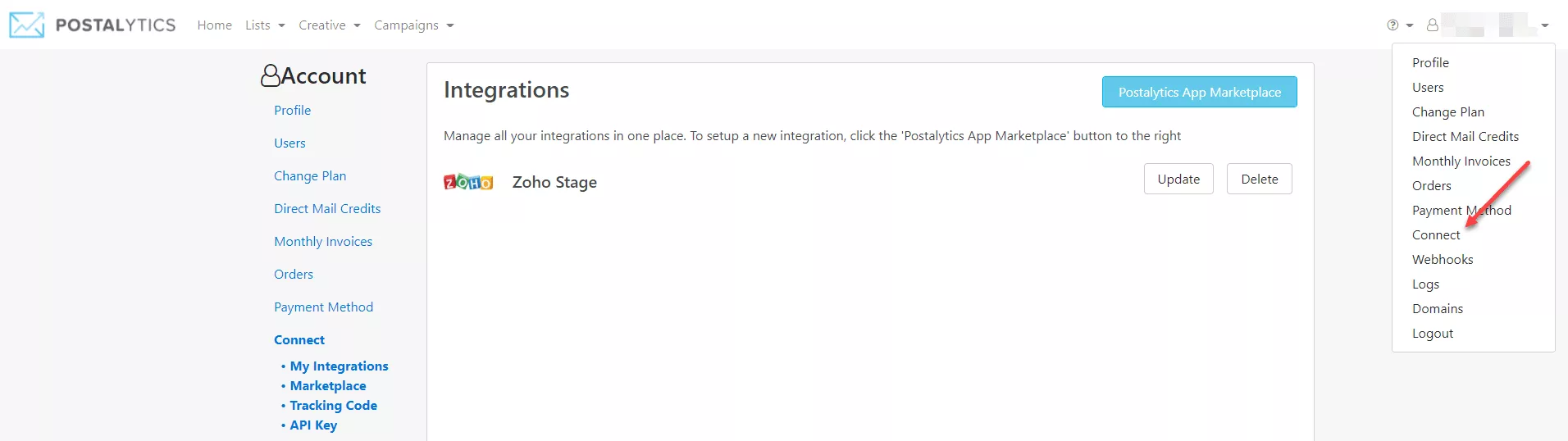
Task: Open Direct Mail Credits in sidebar
Action: click(x=327, y=208)
